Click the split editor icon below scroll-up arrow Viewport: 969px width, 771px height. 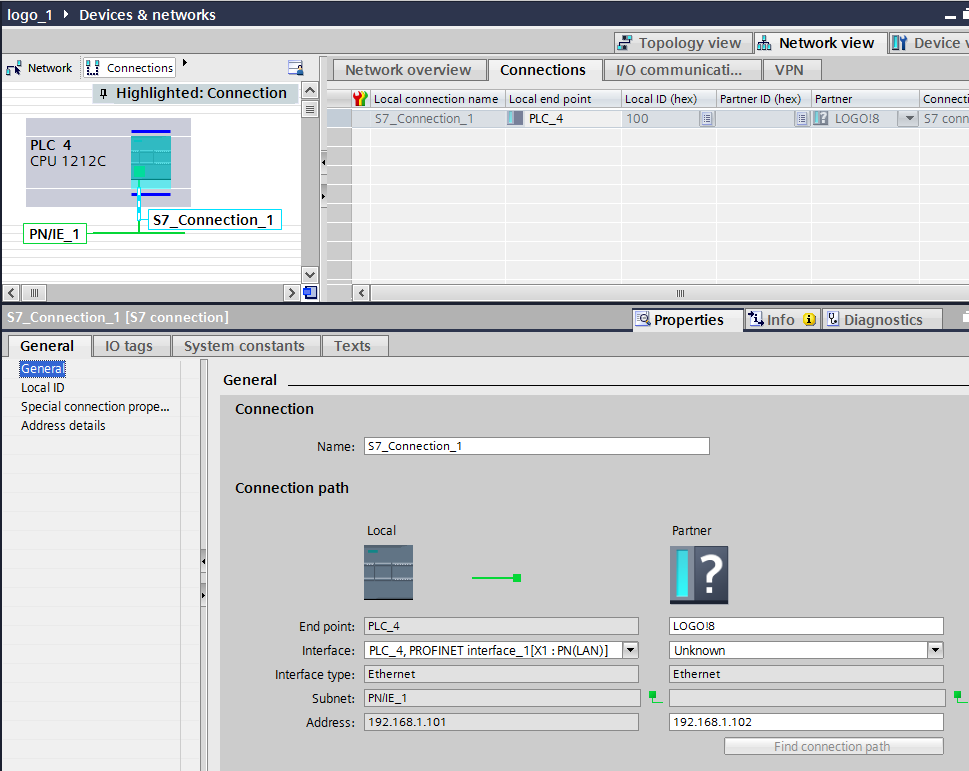pyautogui.click(x=310, y=109)
